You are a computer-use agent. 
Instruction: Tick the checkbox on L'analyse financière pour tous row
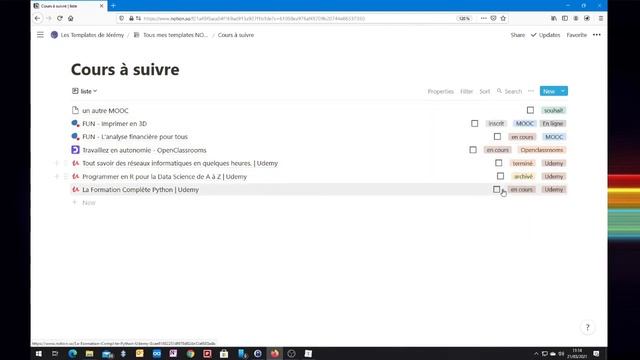[497, 137]
